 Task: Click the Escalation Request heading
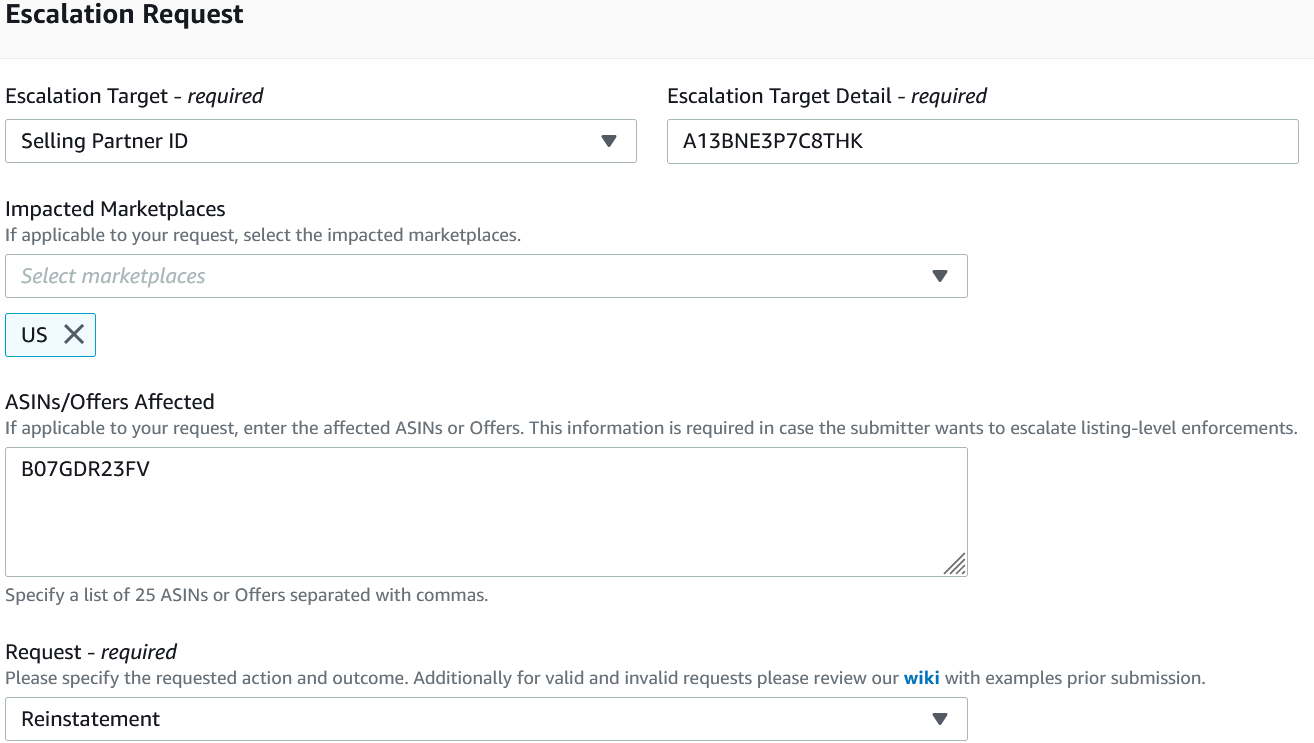(x=124, y=15)
